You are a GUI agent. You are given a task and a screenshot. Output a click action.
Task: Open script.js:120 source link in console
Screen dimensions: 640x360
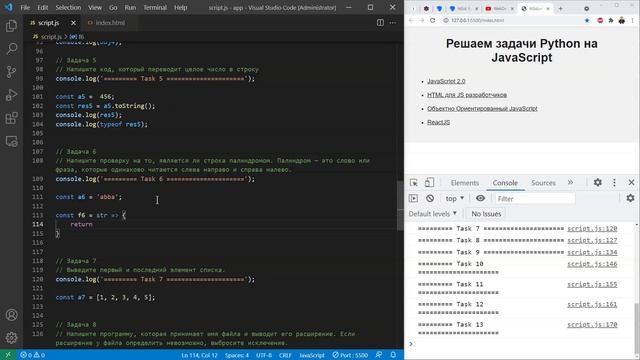592,229
